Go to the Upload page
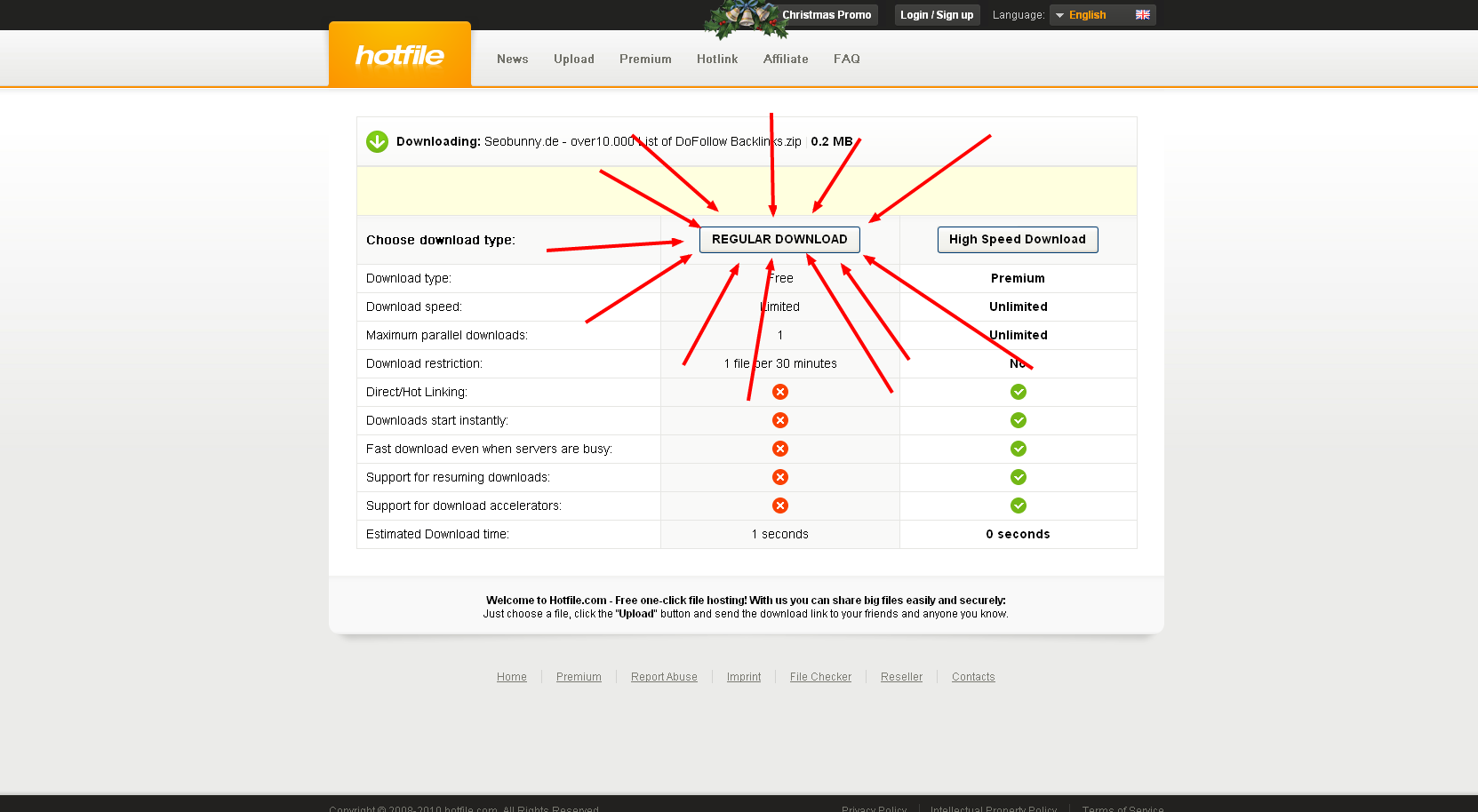The height and width of the screenshot is (812, 1478). pyautogui.click(x=574, y=59)
